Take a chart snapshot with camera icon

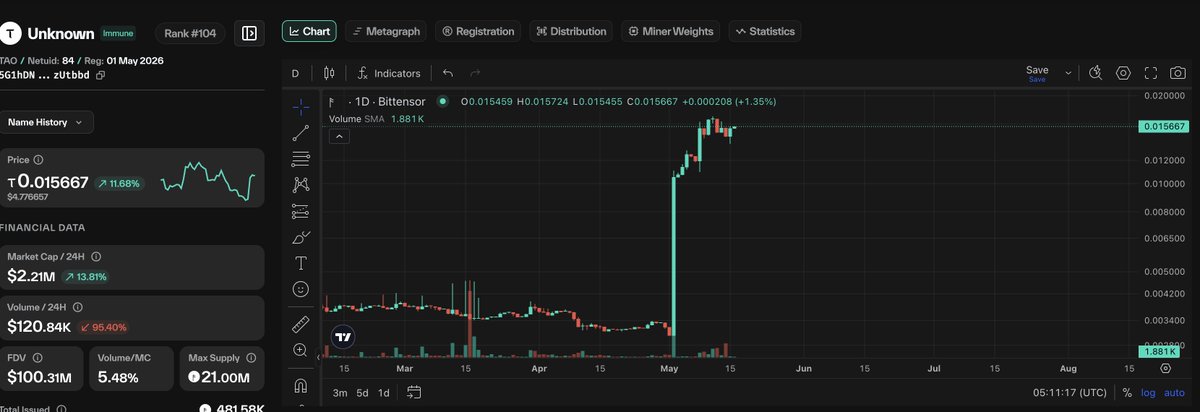tap(1178, 73)
